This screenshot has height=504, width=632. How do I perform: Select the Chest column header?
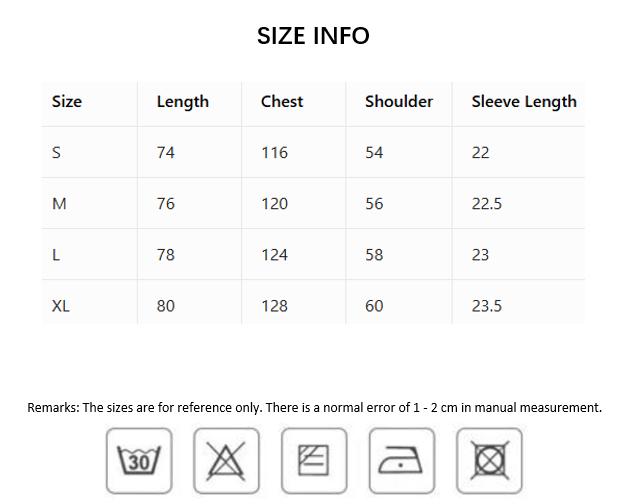click(282, 101)
